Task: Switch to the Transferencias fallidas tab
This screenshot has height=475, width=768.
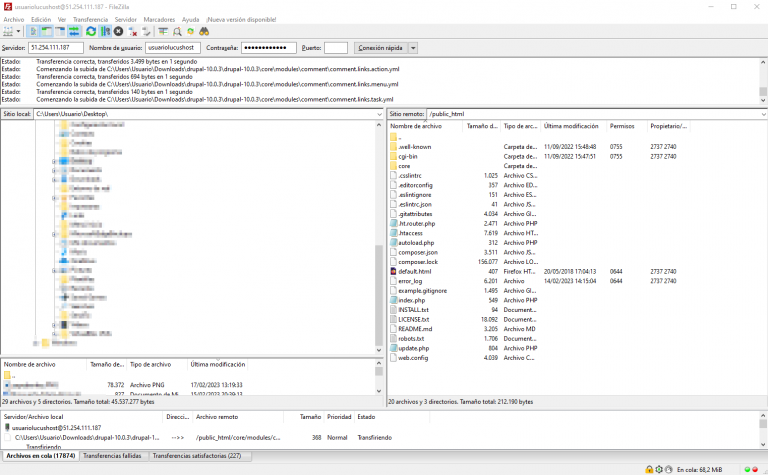Action: click(111, 455)
